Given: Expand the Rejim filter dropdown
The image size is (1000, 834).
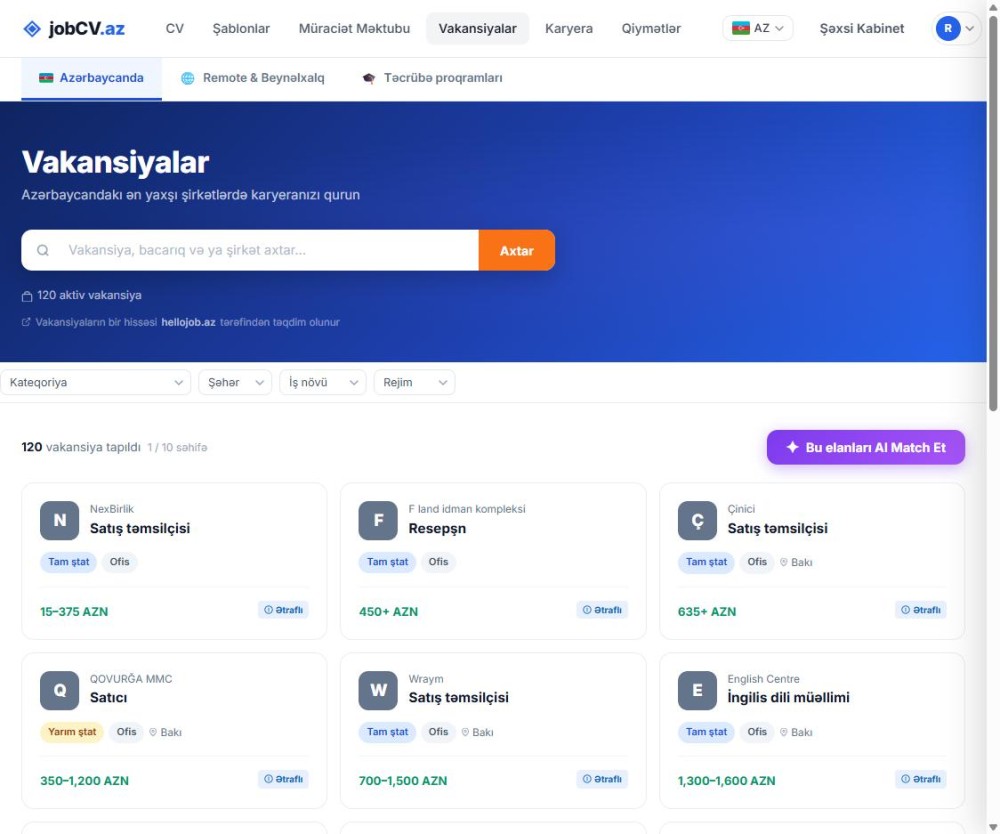Looking at the screenshot, I should point(415,383).
